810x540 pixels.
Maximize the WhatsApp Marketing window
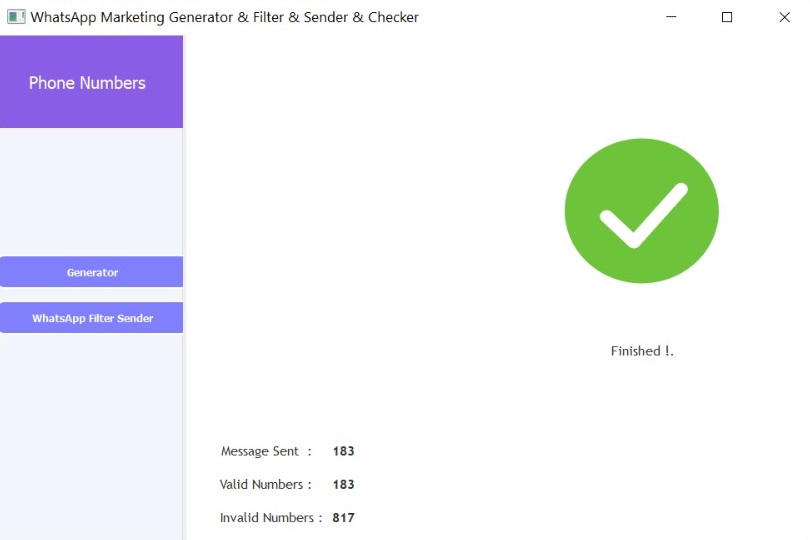point(727,17)
